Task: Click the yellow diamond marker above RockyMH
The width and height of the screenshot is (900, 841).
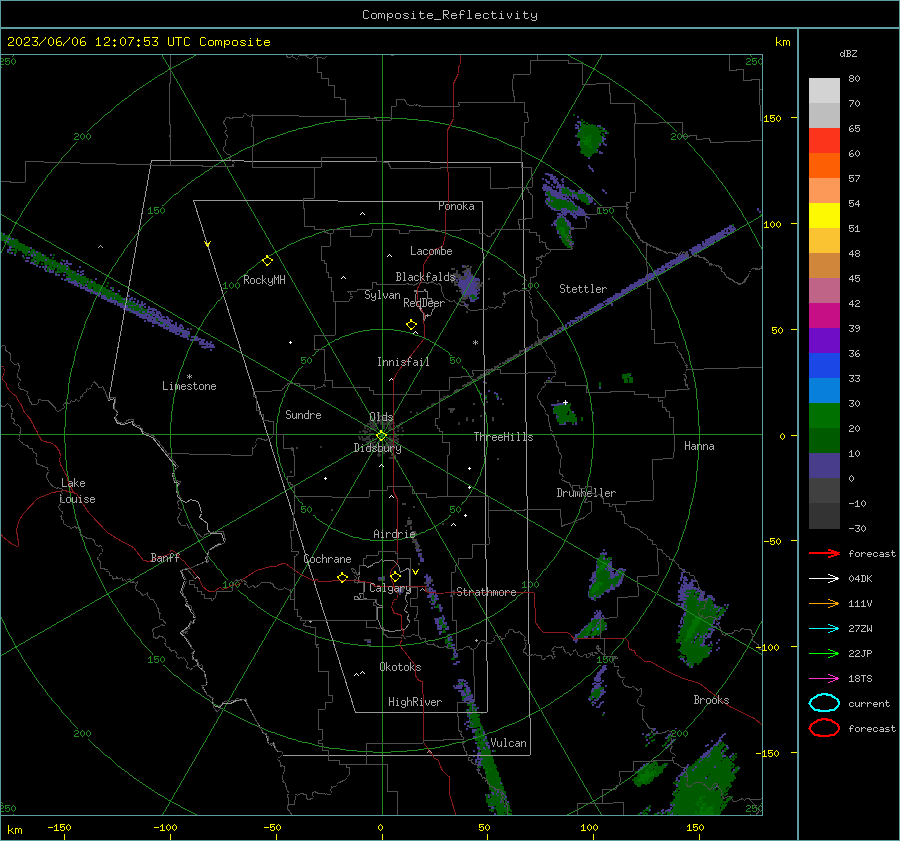Action: click(267, 261)
